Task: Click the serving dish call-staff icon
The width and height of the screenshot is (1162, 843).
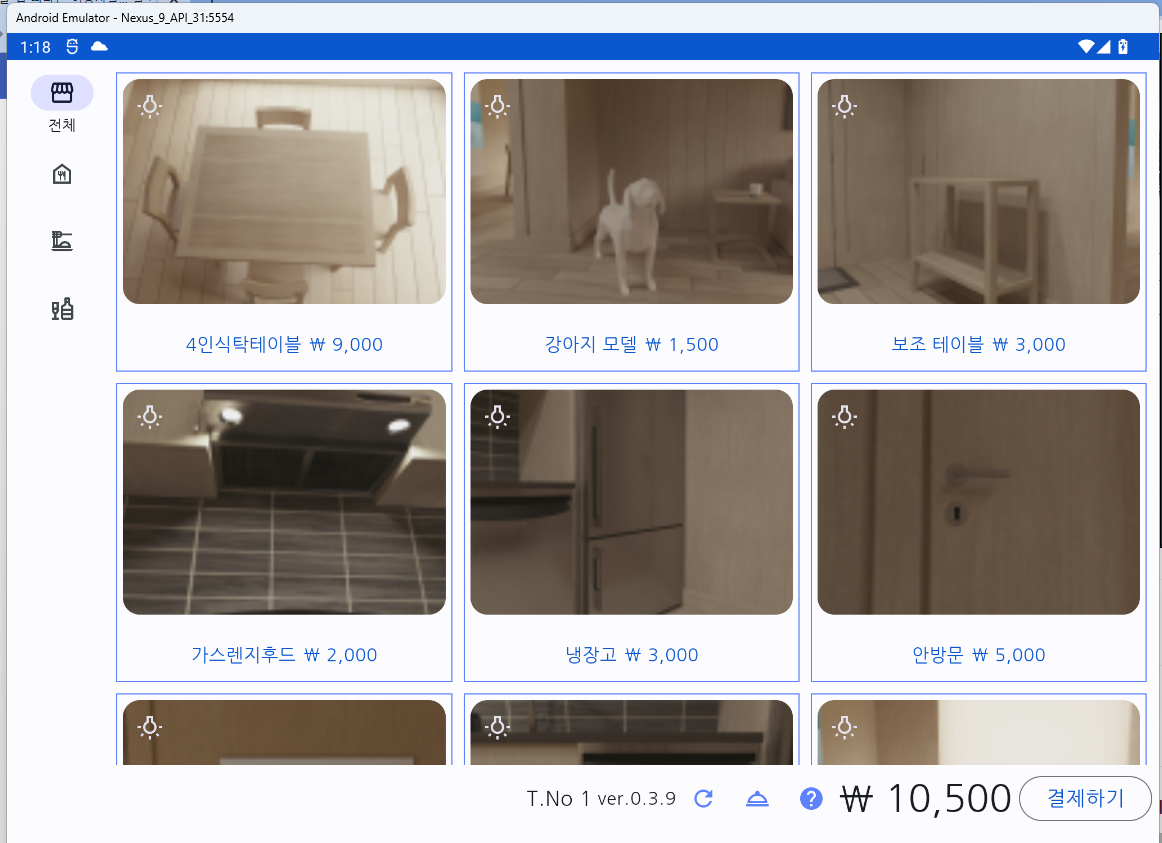Action: (757, 799)
